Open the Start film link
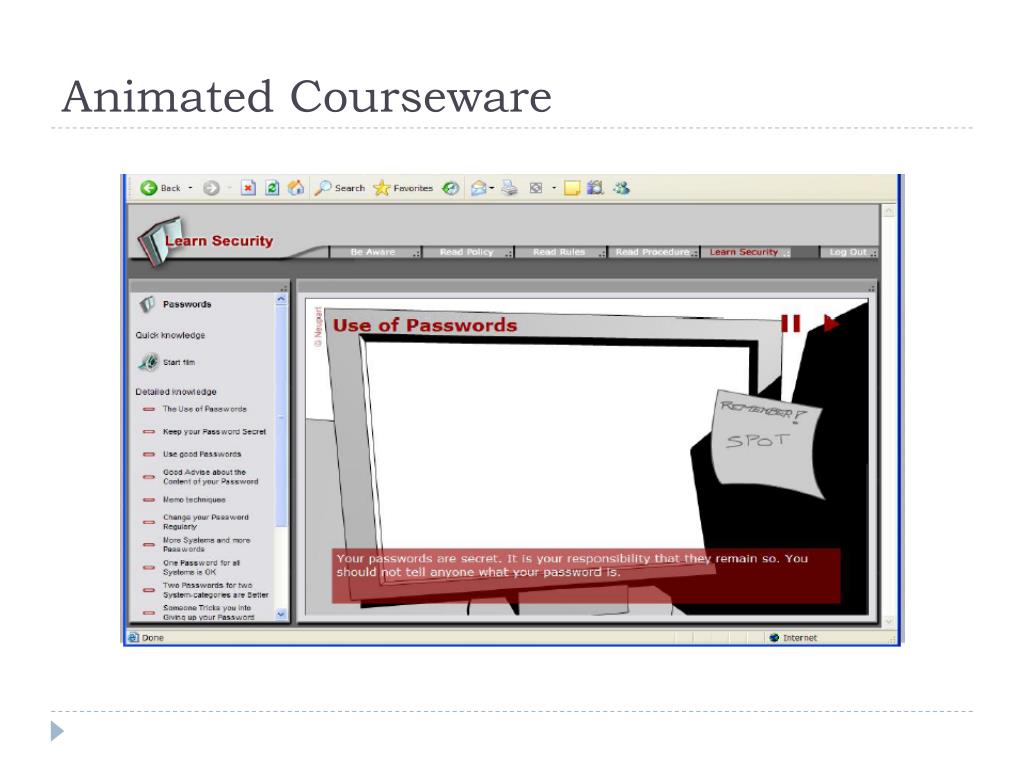 click(179, 362)
